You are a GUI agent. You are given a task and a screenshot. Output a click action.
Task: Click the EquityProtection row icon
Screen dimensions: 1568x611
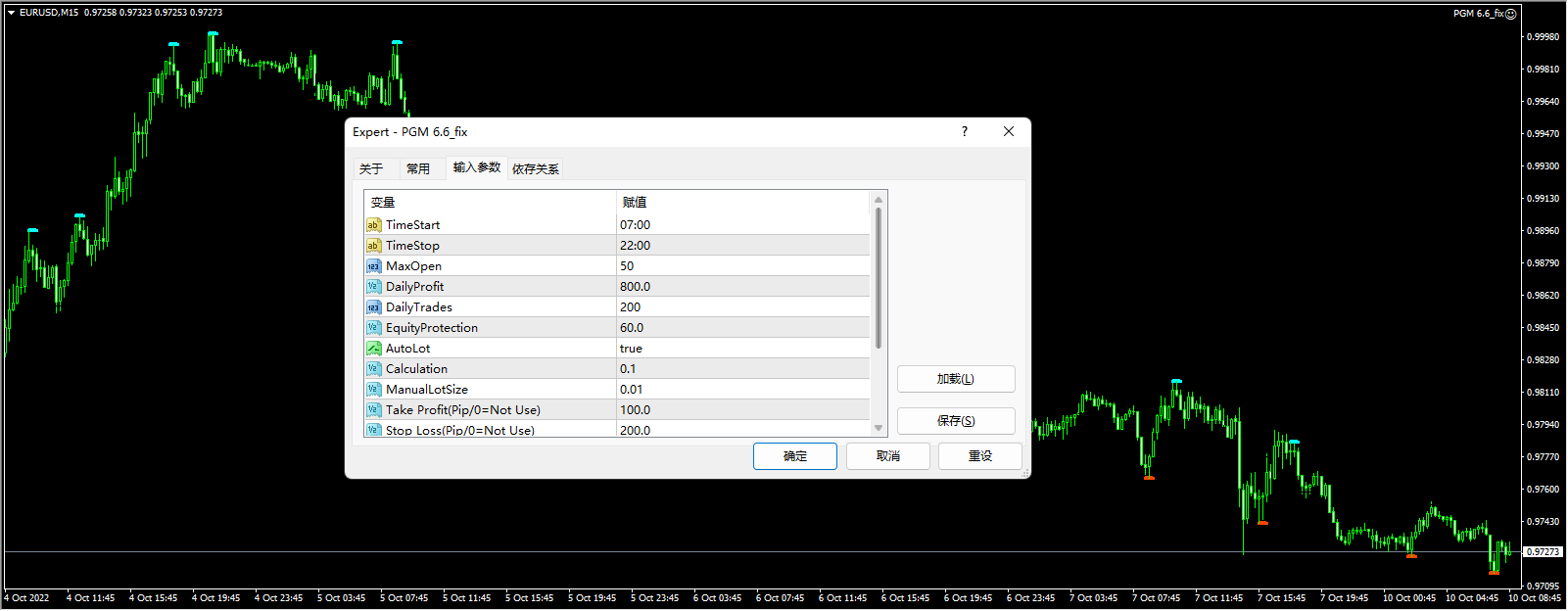click(x=373, y=328)
